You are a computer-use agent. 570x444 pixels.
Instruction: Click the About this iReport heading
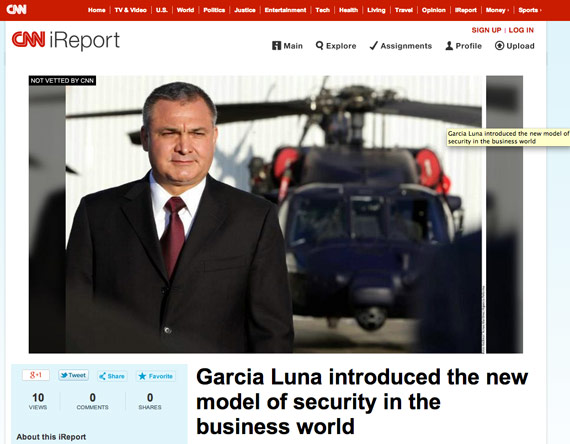(51, 437)
